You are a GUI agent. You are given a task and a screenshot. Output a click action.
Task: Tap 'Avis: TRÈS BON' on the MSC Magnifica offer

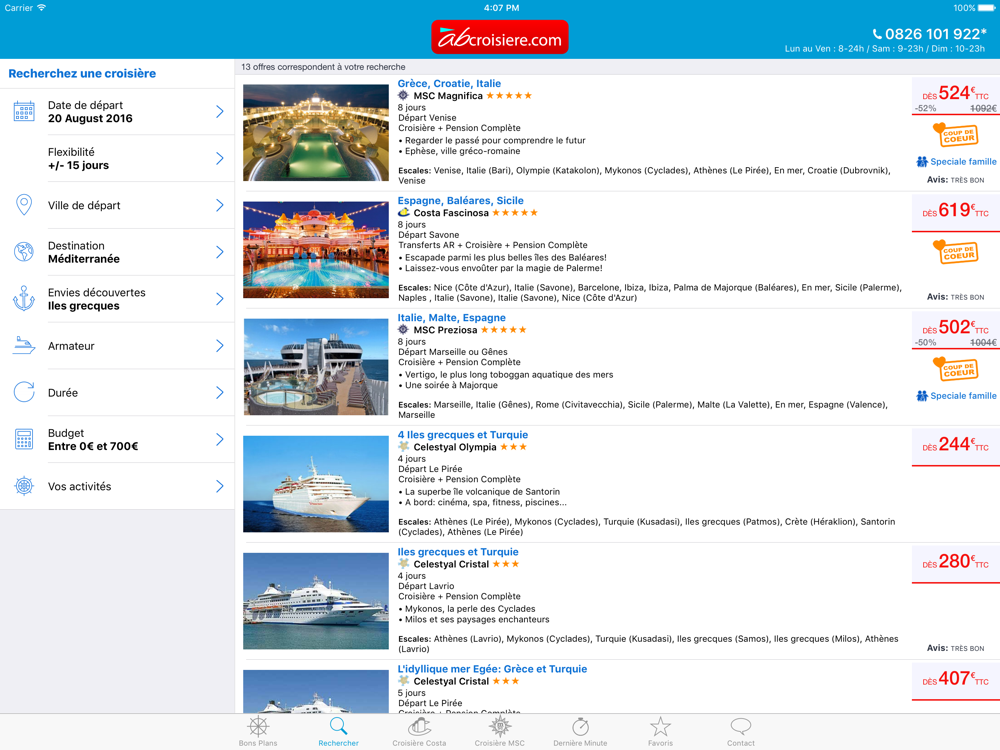[955, 180]
